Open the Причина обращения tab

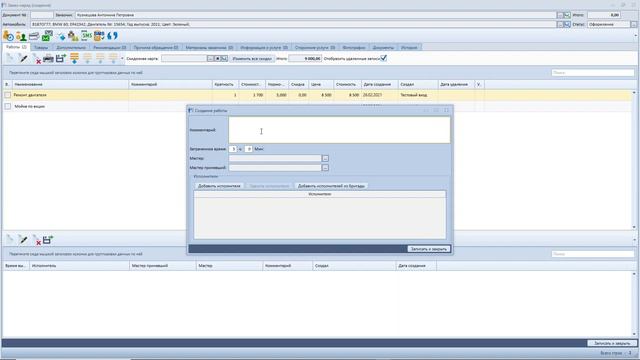pyautogui.click(x=156, y=48)
